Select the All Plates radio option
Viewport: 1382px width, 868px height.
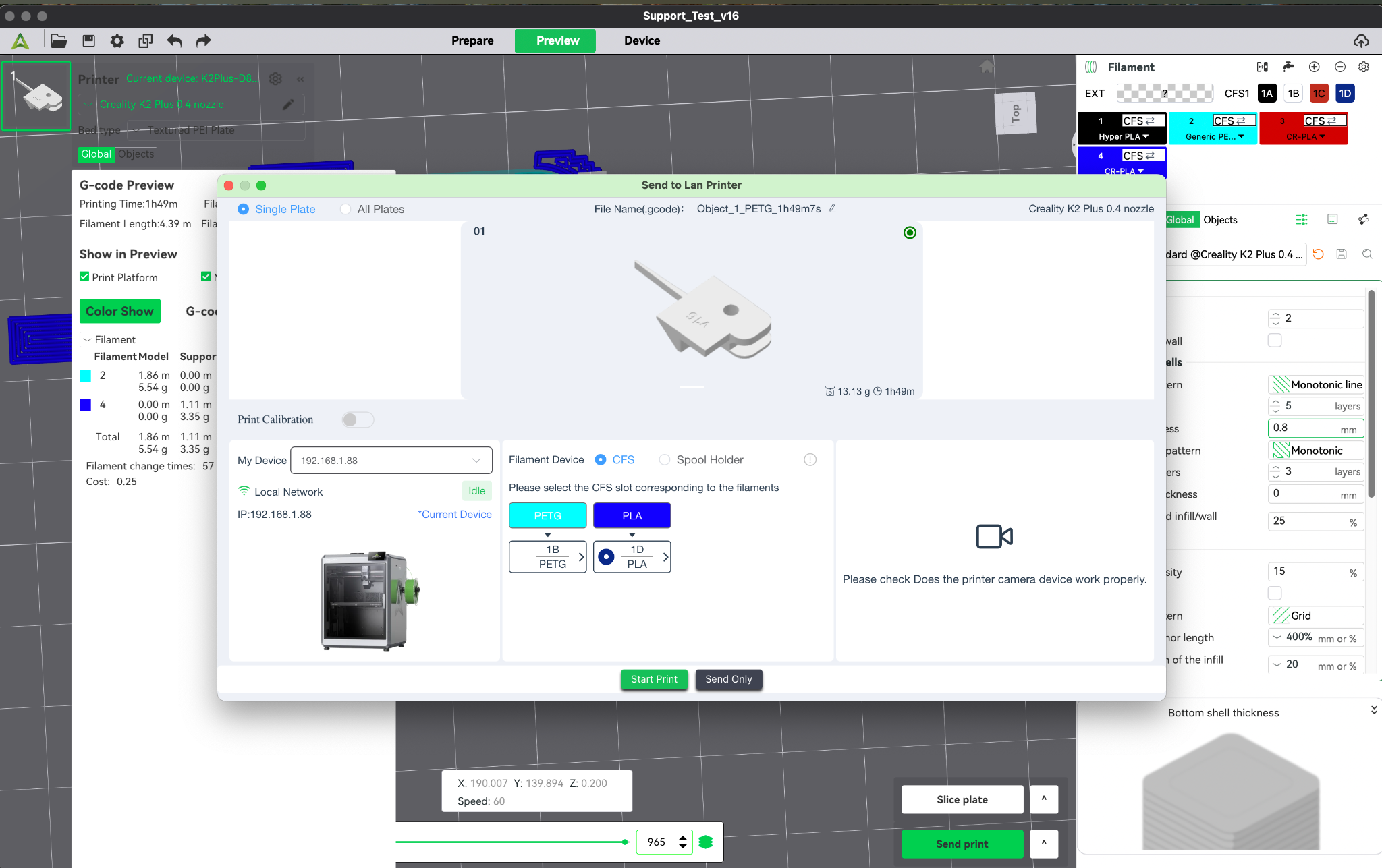(x=372, y=210)
